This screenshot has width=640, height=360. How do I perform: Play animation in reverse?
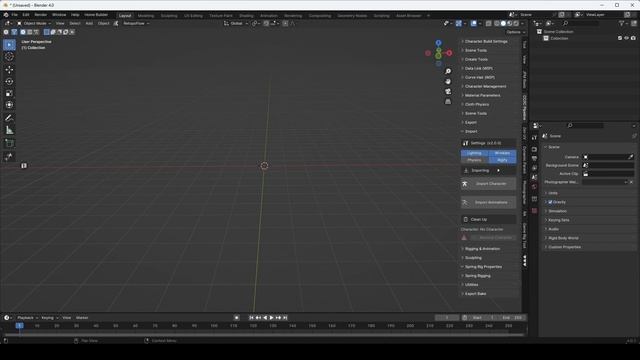265,318
